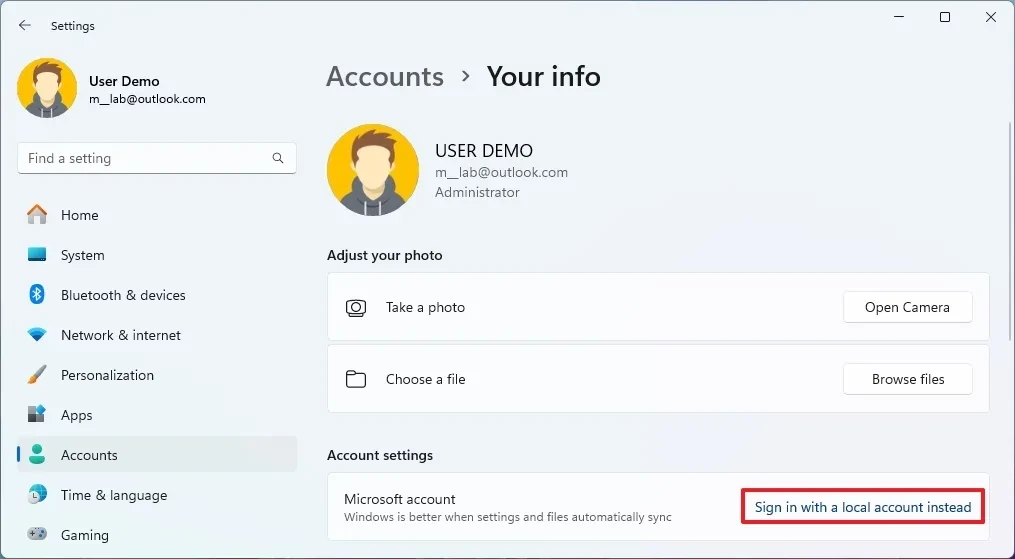Click the large USER DEMO profile picture
The width and height of the screenshot is (1015, 559).
pos(372,170)
